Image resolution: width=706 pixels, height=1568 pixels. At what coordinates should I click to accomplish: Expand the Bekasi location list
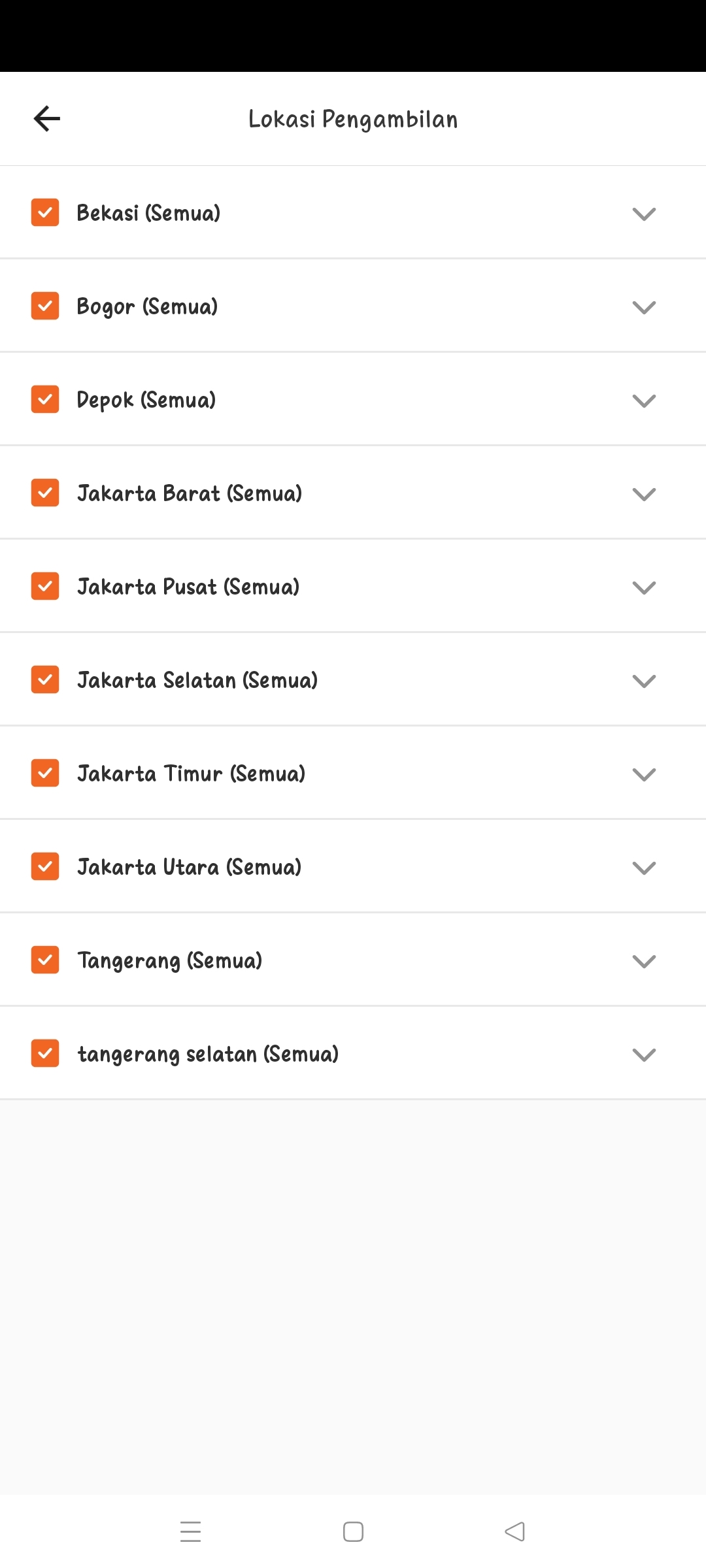644,214
